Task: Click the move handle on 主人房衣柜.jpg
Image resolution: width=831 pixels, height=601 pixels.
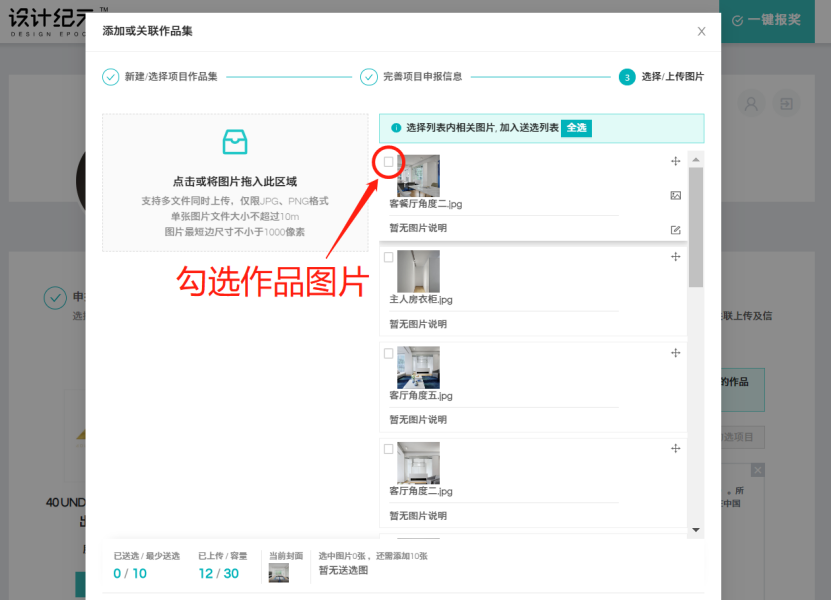Action: [675, 257]
